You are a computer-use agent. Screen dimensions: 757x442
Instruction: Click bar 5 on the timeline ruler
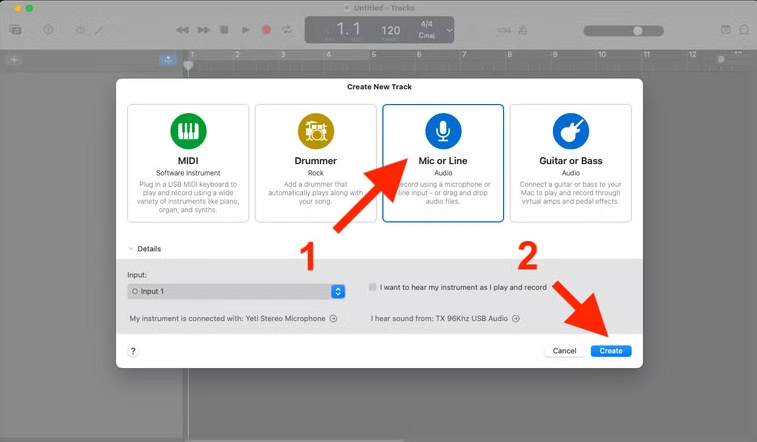pyautogui.click(x=374, y=55)
